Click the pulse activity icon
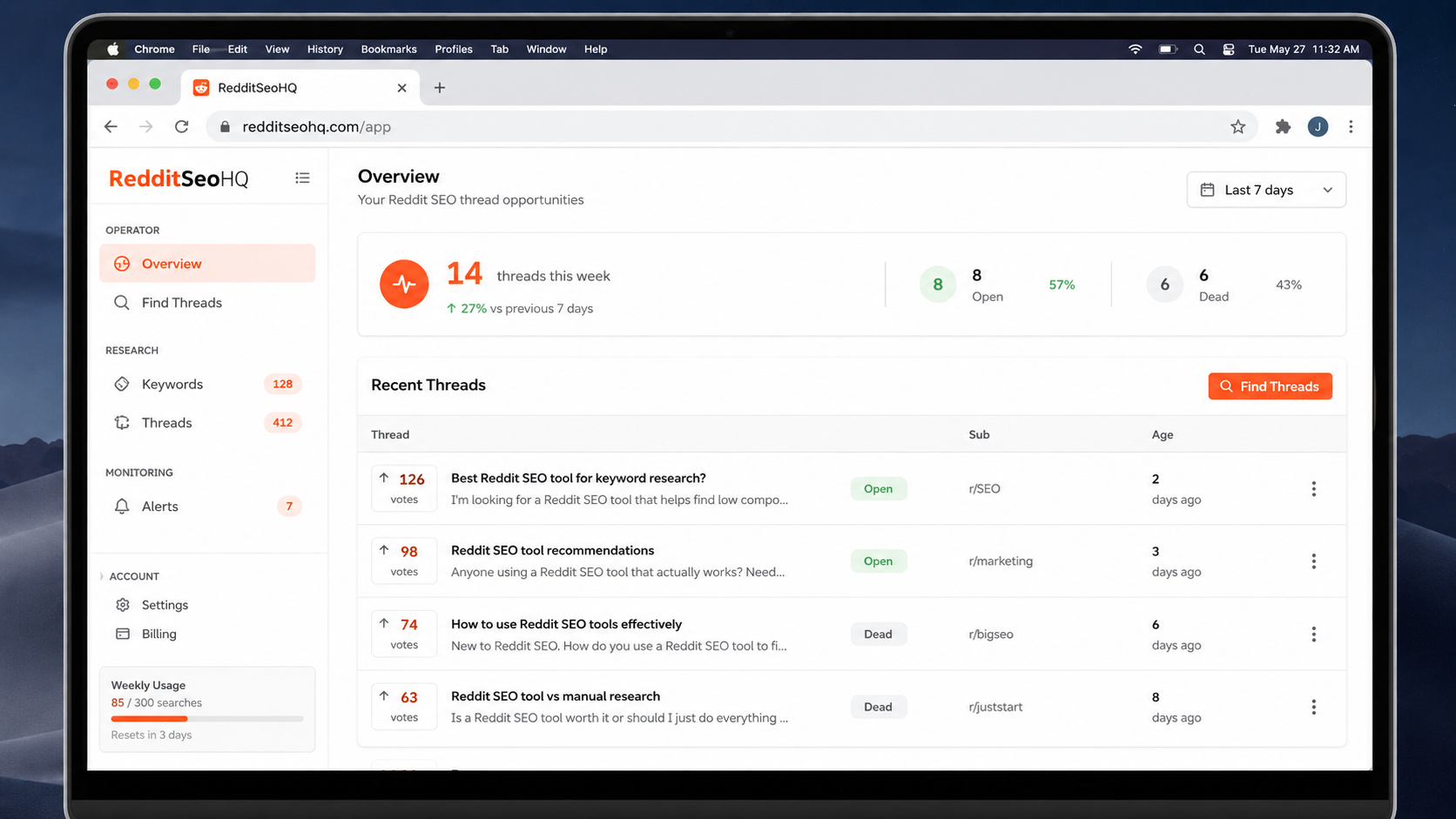 point(404,284)
